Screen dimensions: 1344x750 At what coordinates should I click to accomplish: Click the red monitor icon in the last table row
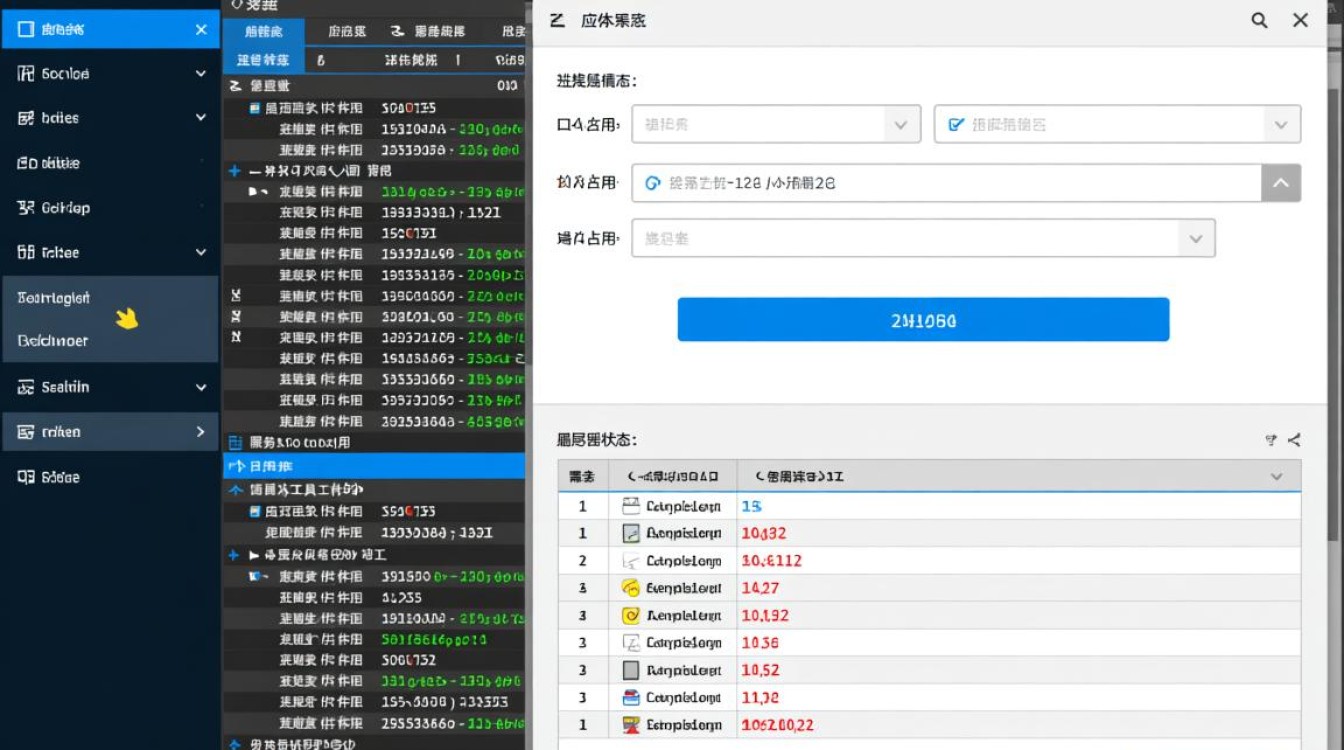tap(631, 725)
